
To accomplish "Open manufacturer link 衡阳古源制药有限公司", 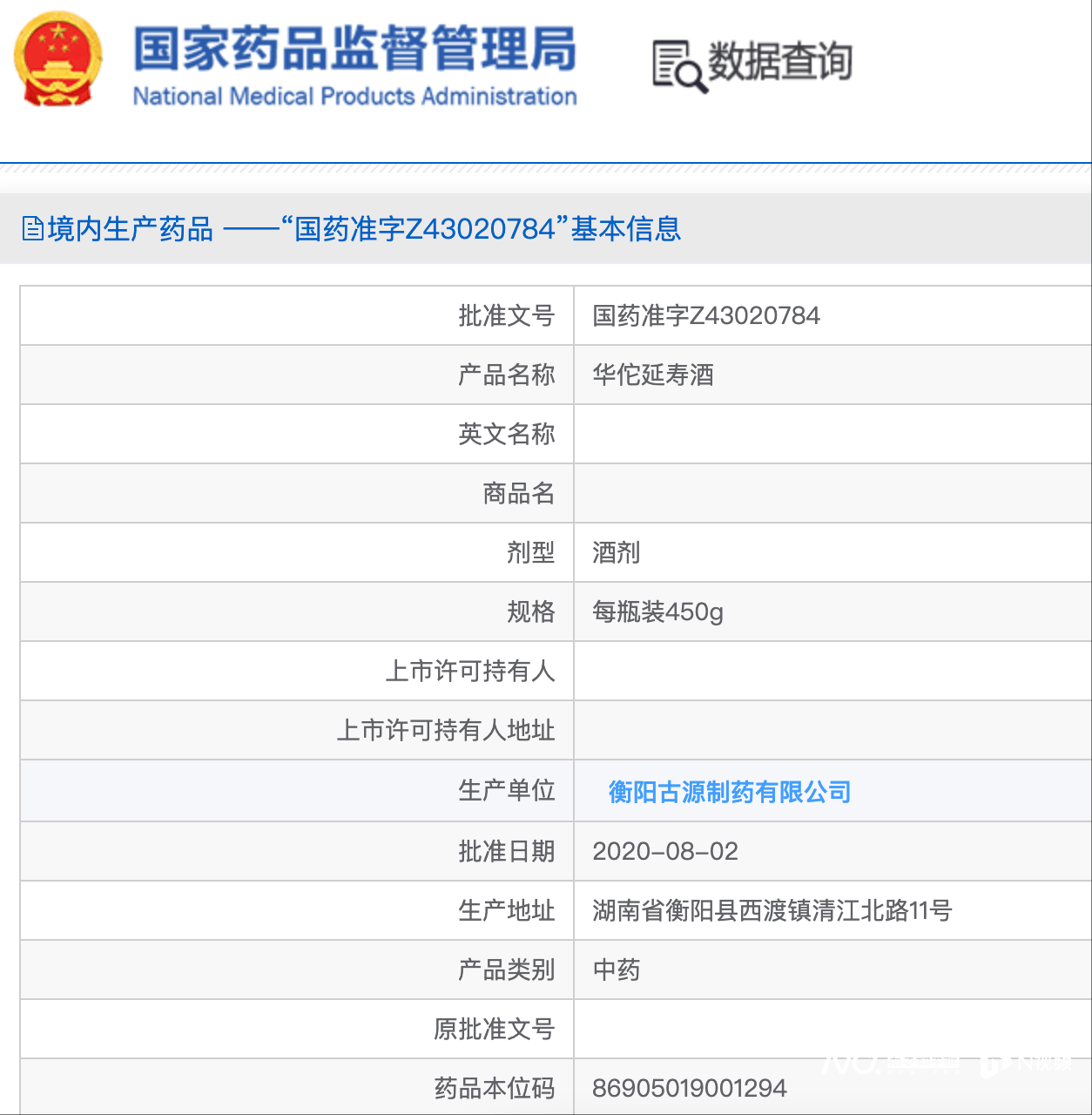I will point(730,792).
